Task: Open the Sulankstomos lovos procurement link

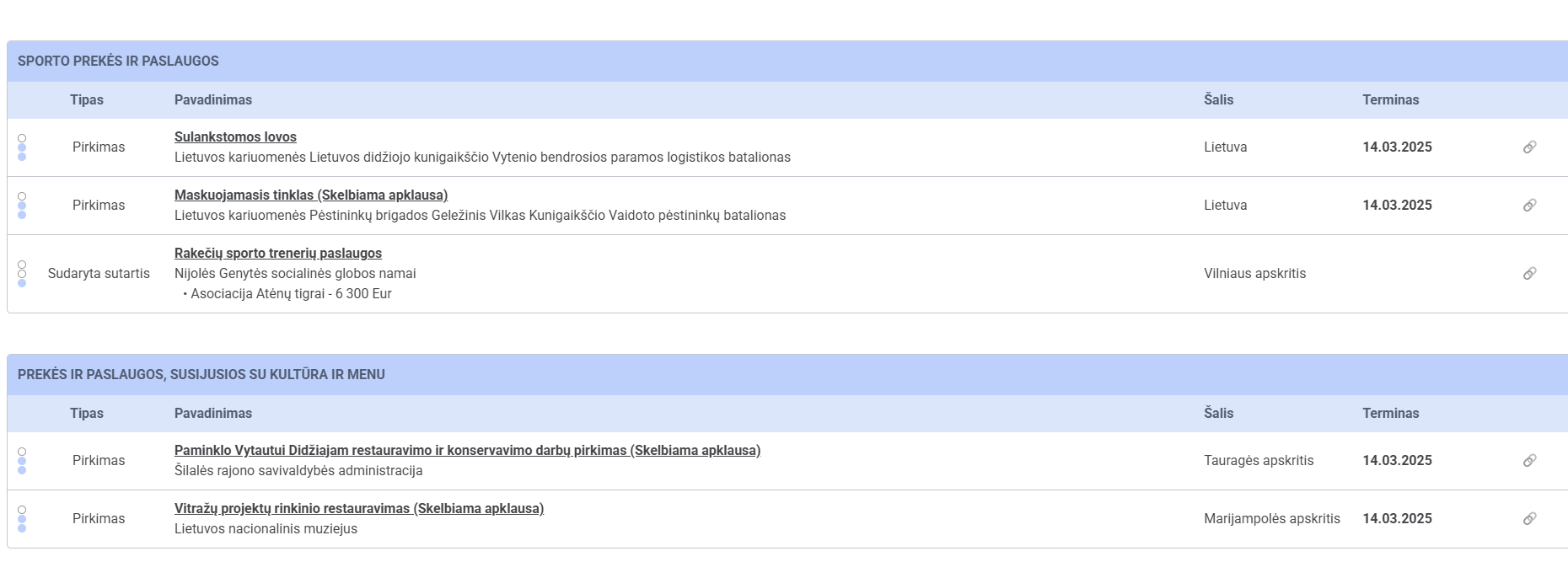Action: (235, 137)
